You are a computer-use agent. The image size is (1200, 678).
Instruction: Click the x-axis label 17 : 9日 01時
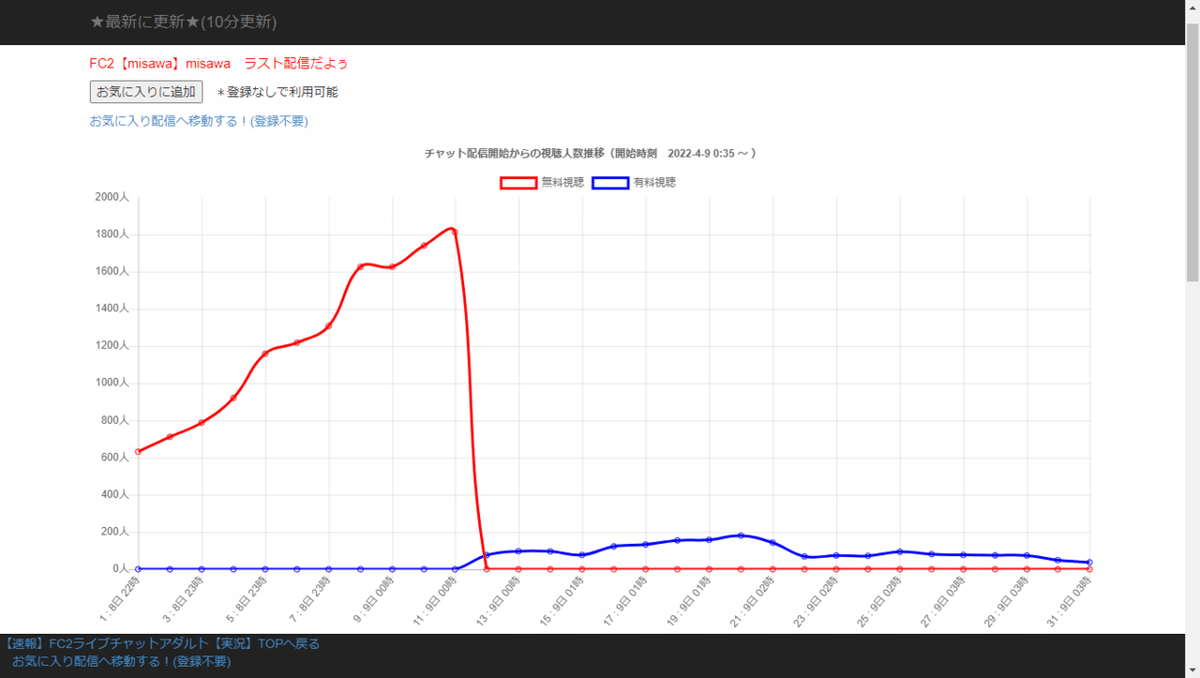pyautogui.click(x=625, y=599)
